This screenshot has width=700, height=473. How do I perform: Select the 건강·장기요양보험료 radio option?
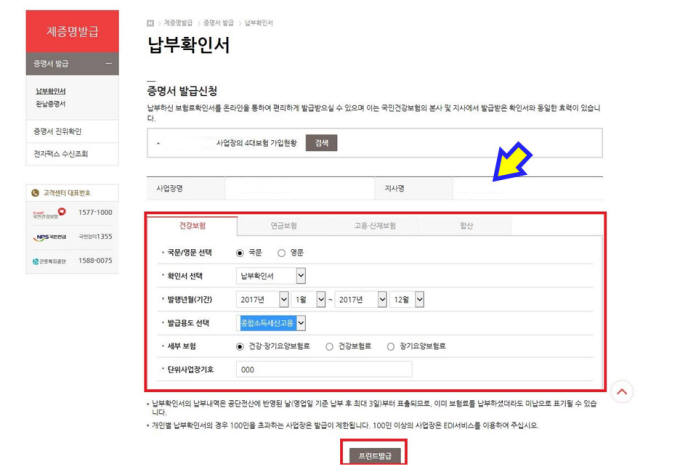pos(240,347)
